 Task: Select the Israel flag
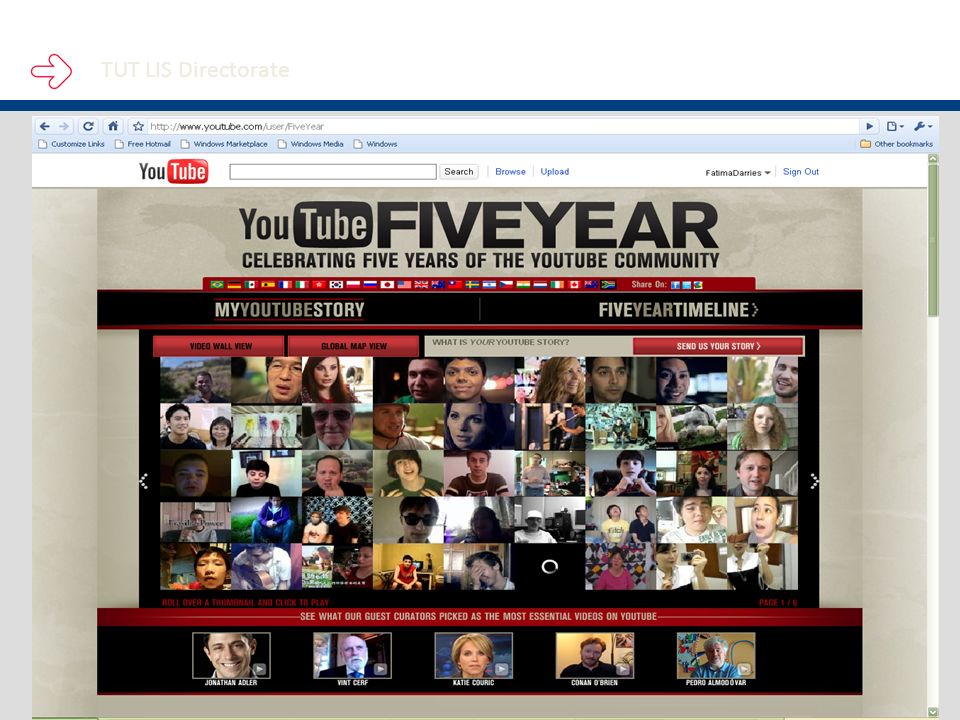click(489, 285)
